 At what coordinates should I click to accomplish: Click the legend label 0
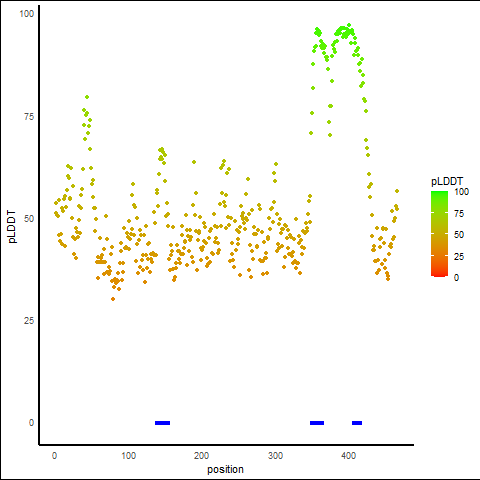tap(456, 278)
